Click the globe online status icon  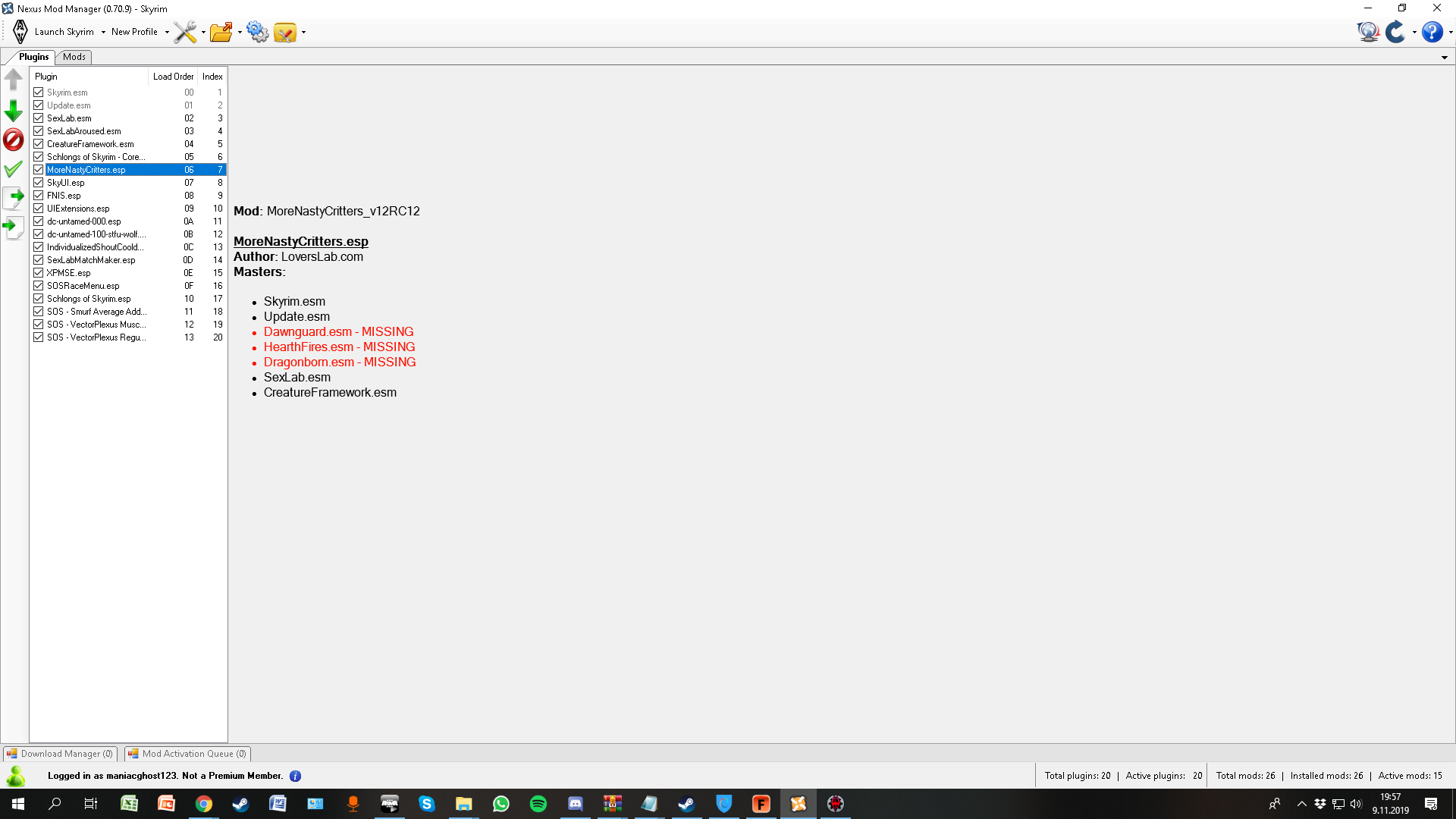click(x=1369, y=32)
